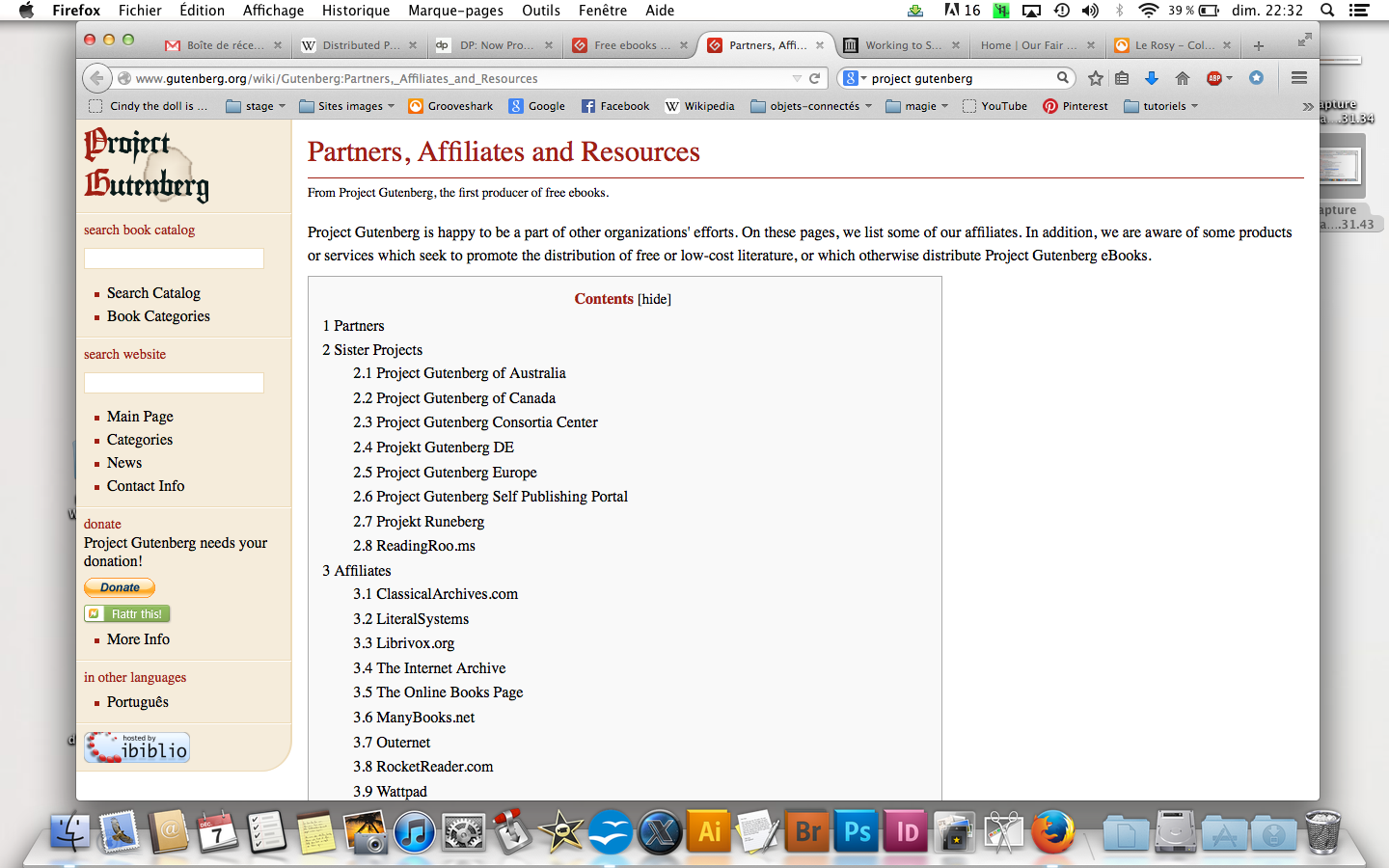Image resolution: width=1389 pixels, height=868 pixels.
Task: Click the search magnifier in search box
Action: (x=1062, y=78)
